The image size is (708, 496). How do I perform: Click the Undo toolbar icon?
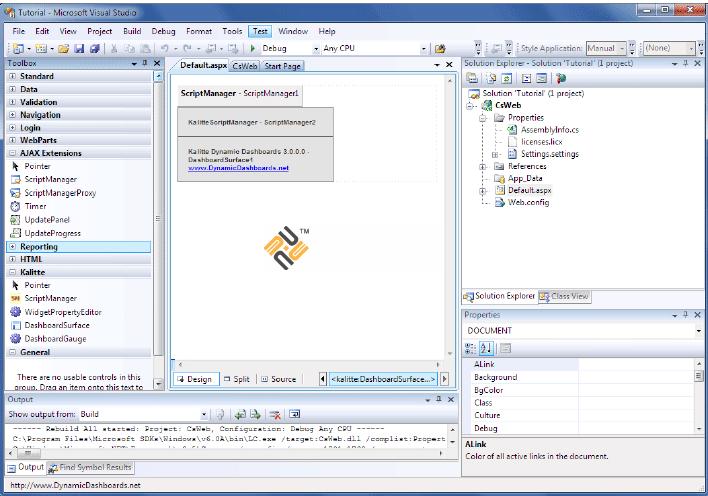[x=164, y=48]
